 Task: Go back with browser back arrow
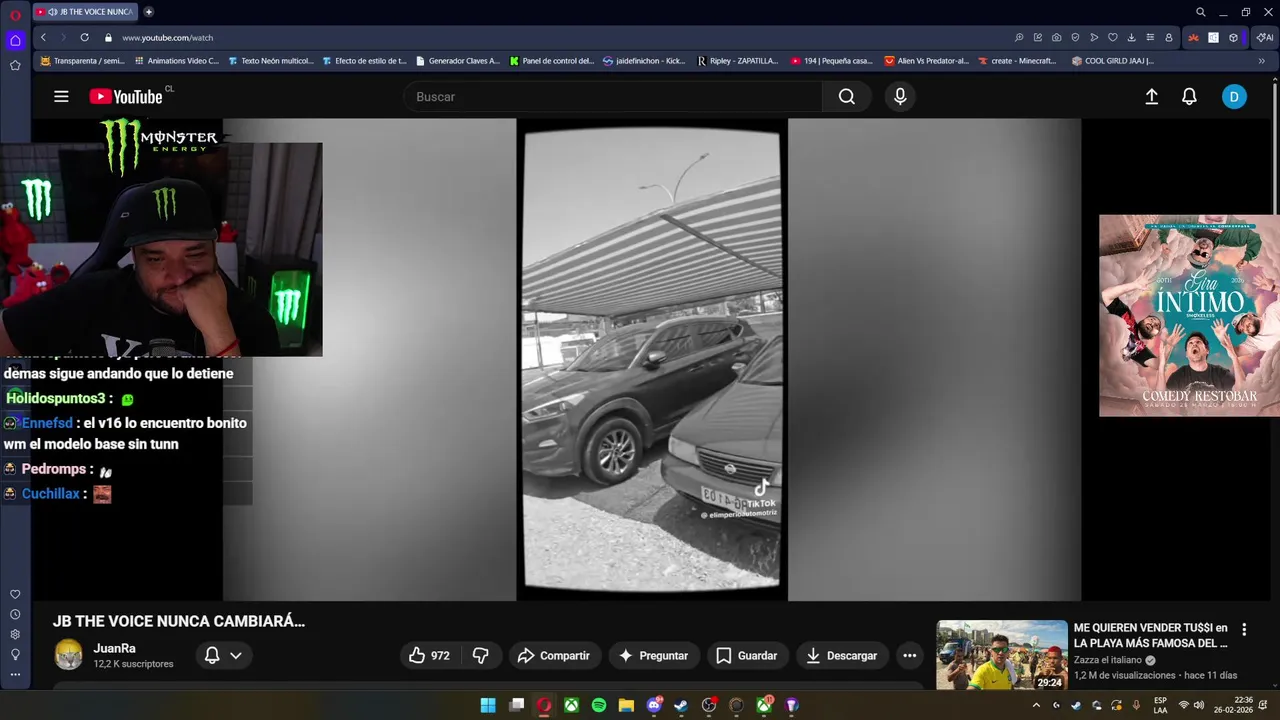[x=43, y=37]
